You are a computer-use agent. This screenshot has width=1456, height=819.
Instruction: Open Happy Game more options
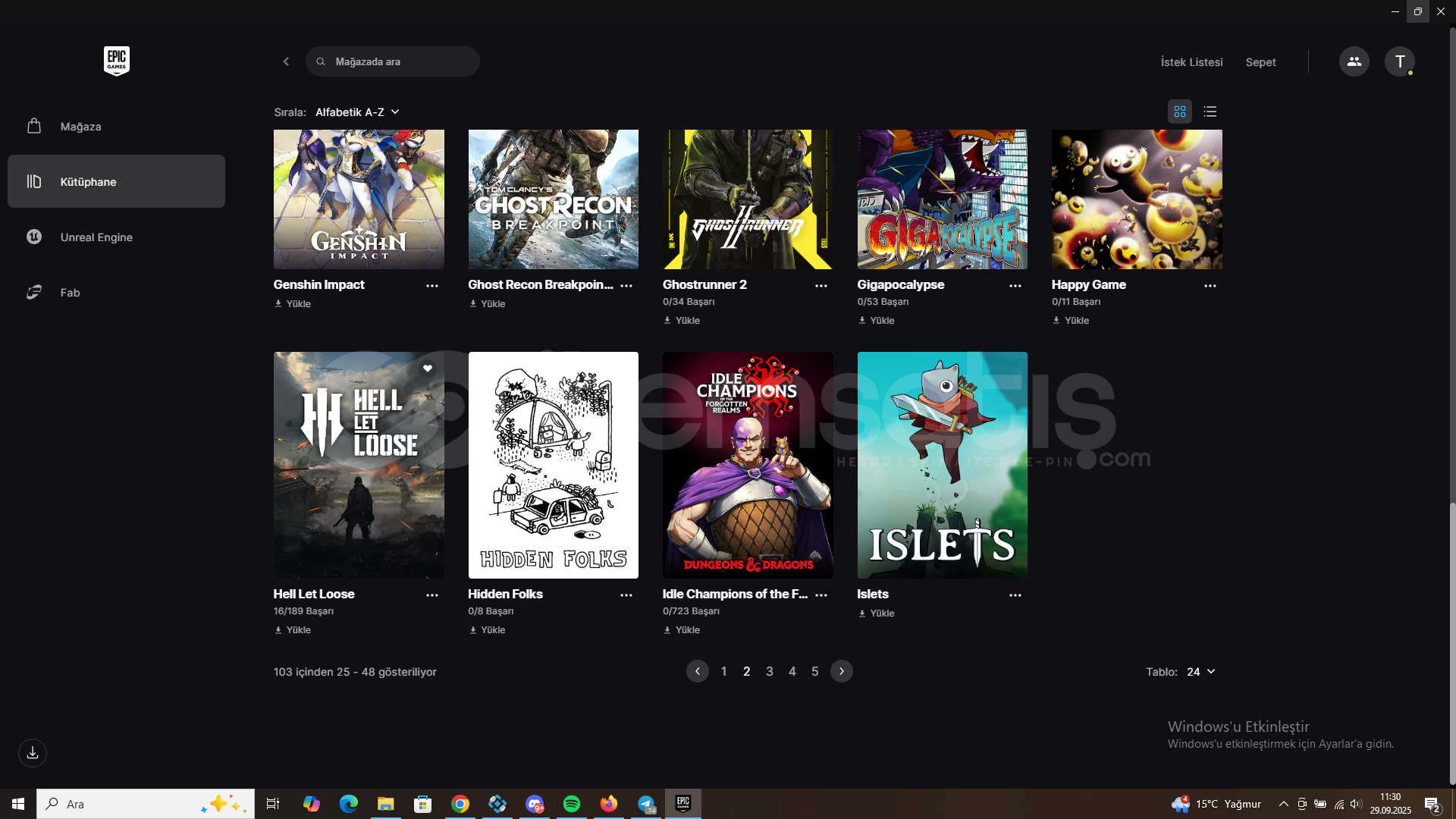pos(1210,286)
